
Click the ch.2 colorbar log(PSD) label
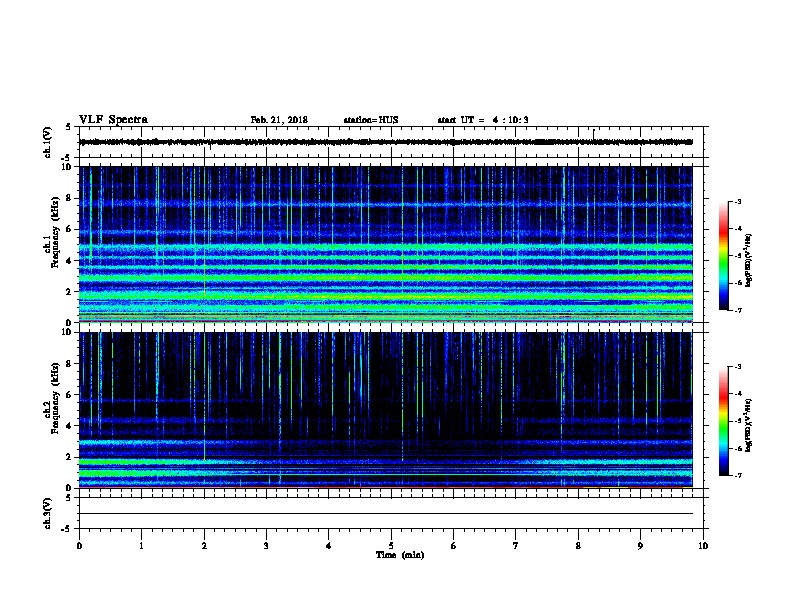[x=749, y=425]
